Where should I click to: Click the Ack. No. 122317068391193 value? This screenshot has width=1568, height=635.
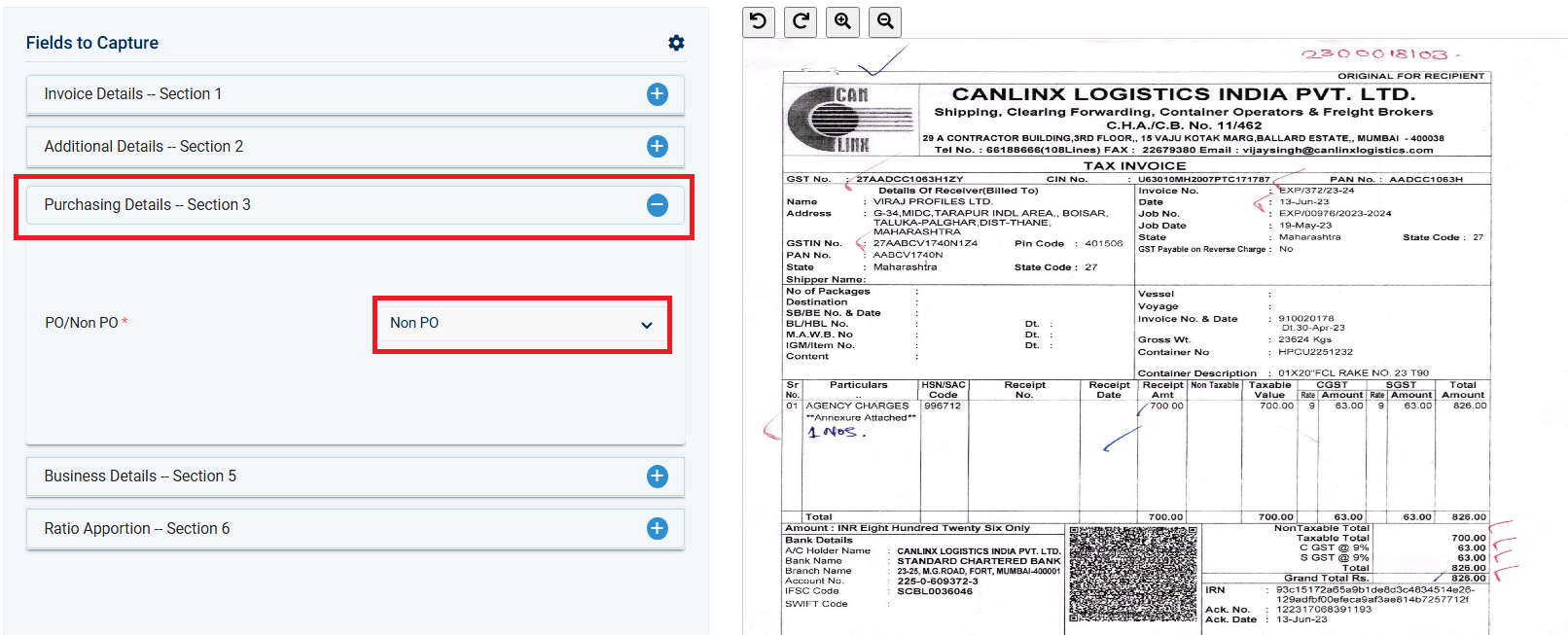[1324, 610]
